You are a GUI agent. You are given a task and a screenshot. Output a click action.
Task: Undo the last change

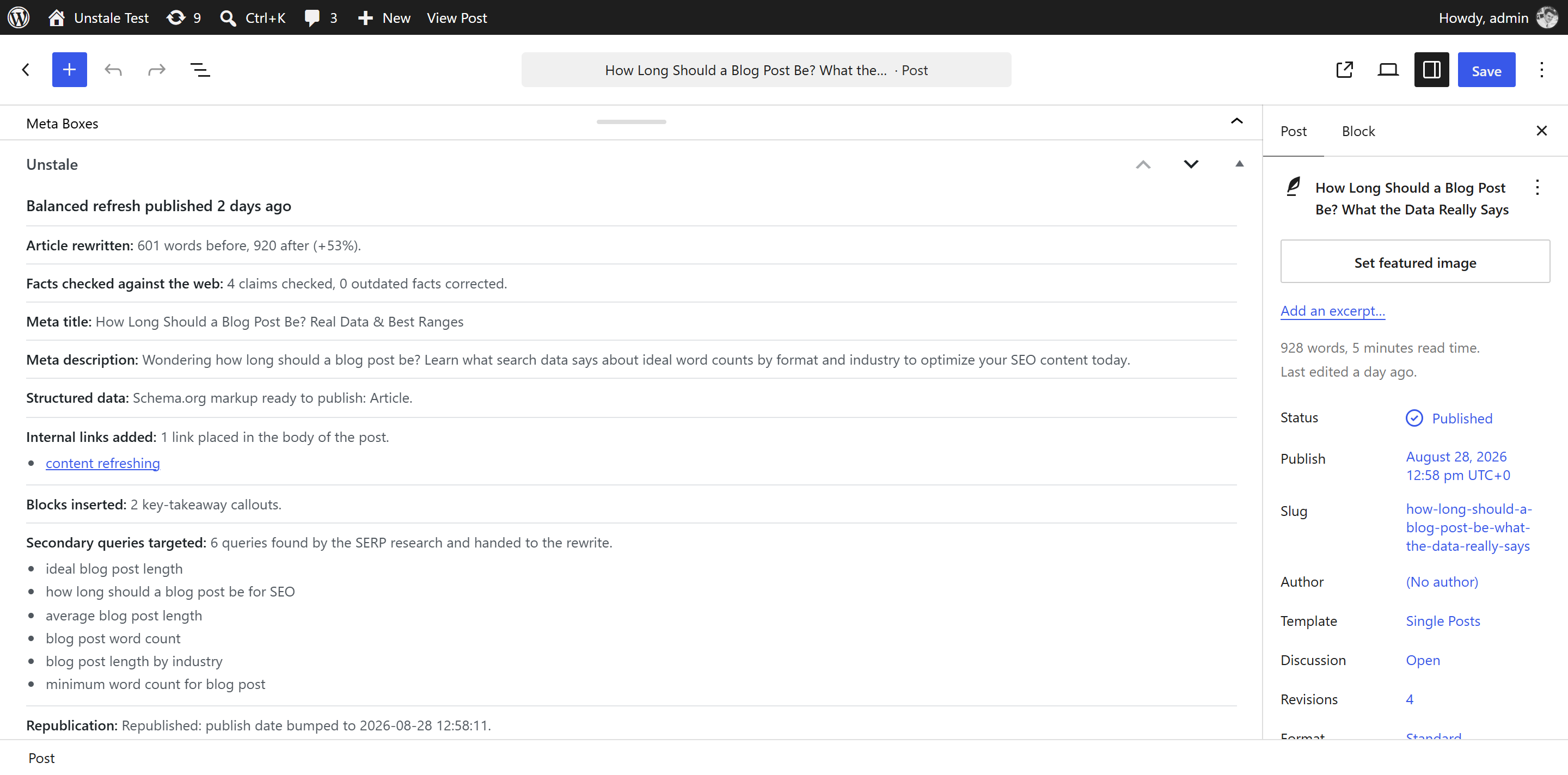point(113,69)
